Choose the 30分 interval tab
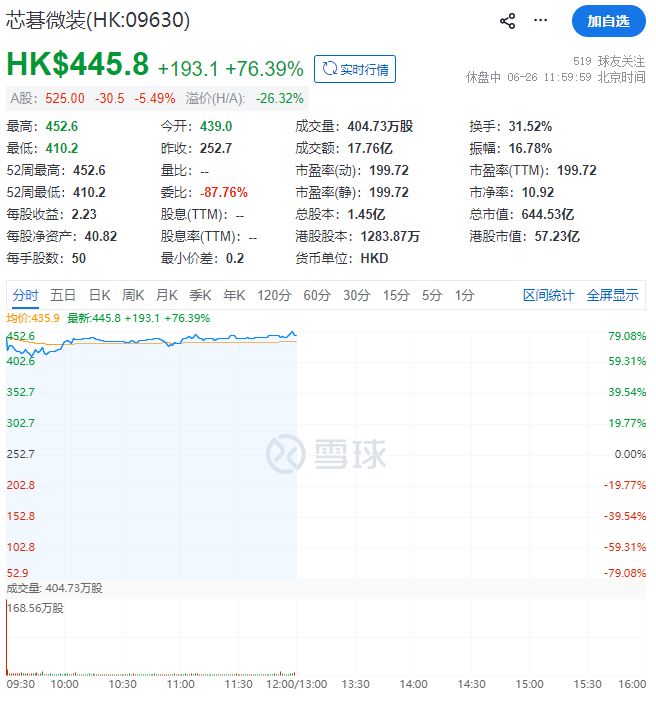This screenshot has height=708, width=656. coord(357,295)
